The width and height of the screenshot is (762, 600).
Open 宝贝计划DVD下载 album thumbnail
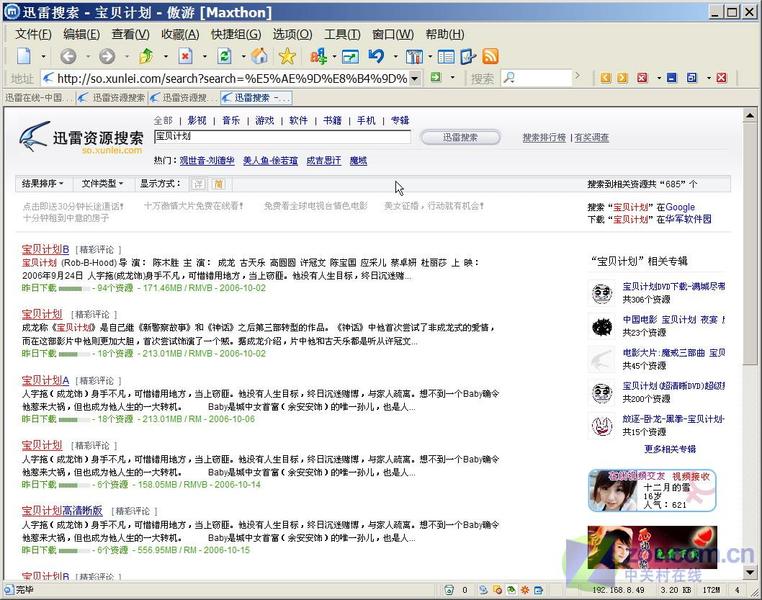tap(602, 293)
